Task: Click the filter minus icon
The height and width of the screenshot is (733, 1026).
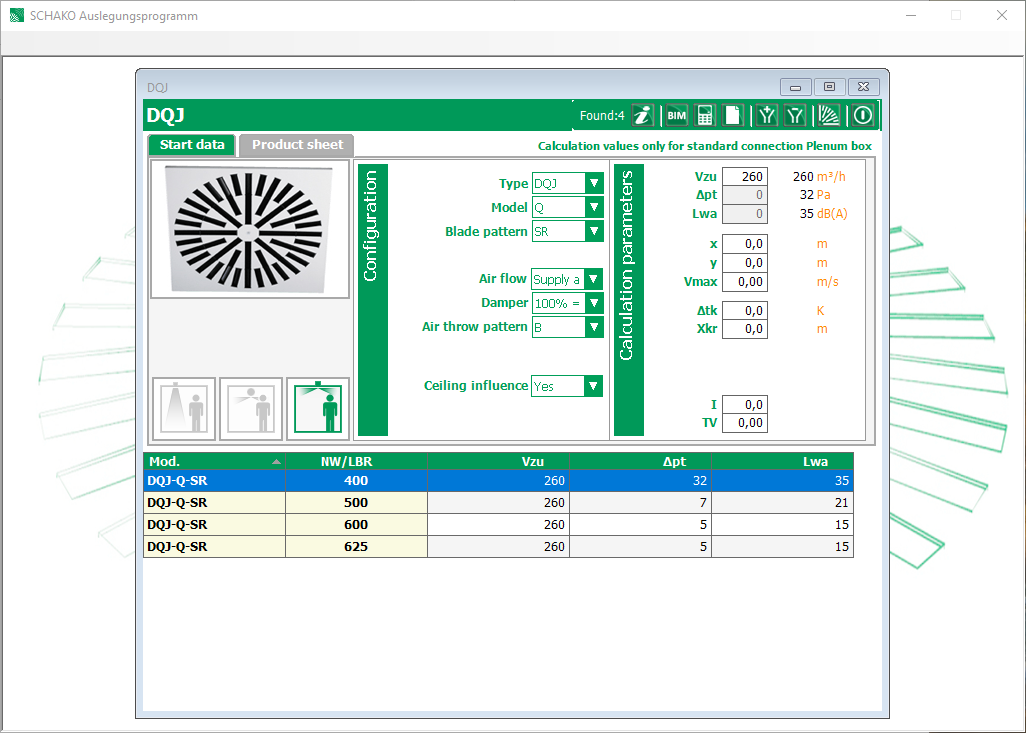Action: click(795, 115)
